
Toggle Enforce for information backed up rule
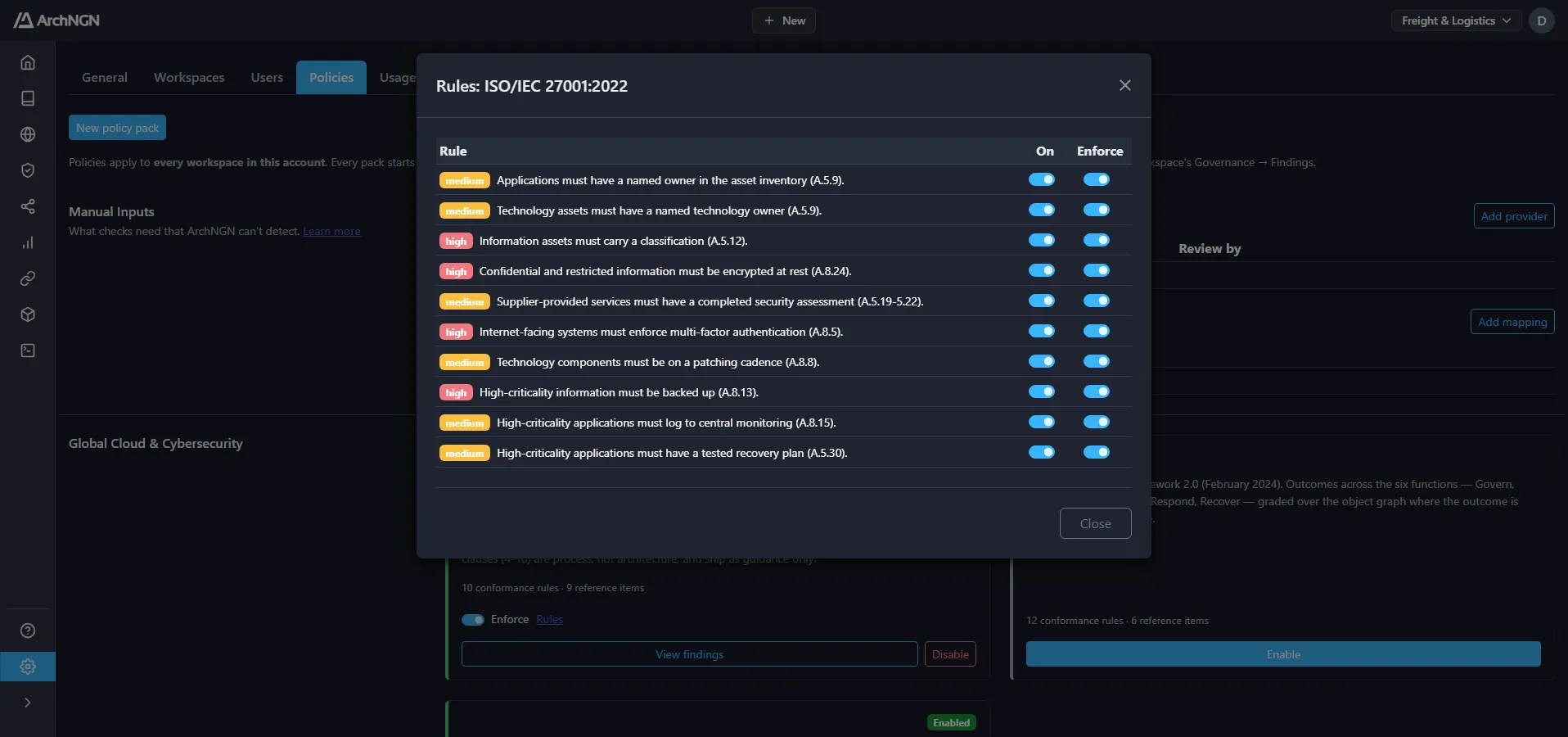[x=1097, y=391]
